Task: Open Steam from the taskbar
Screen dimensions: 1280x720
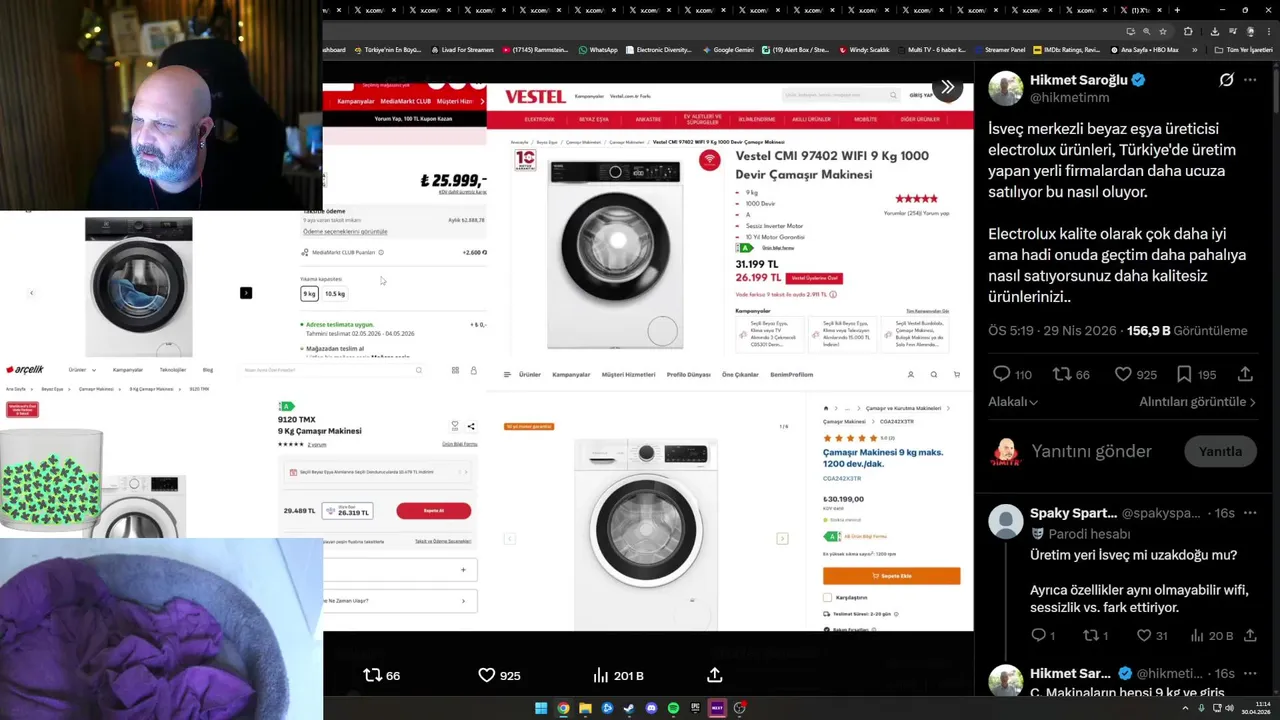Action: (629, 708)
